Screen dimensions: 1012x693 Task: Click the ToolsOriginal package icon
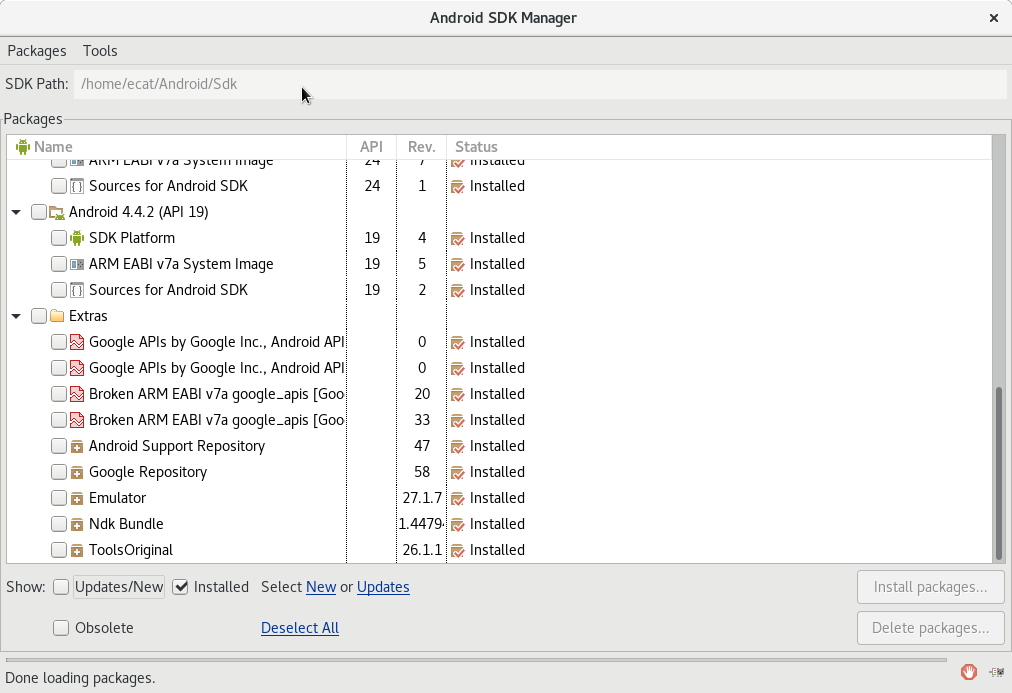77,550
